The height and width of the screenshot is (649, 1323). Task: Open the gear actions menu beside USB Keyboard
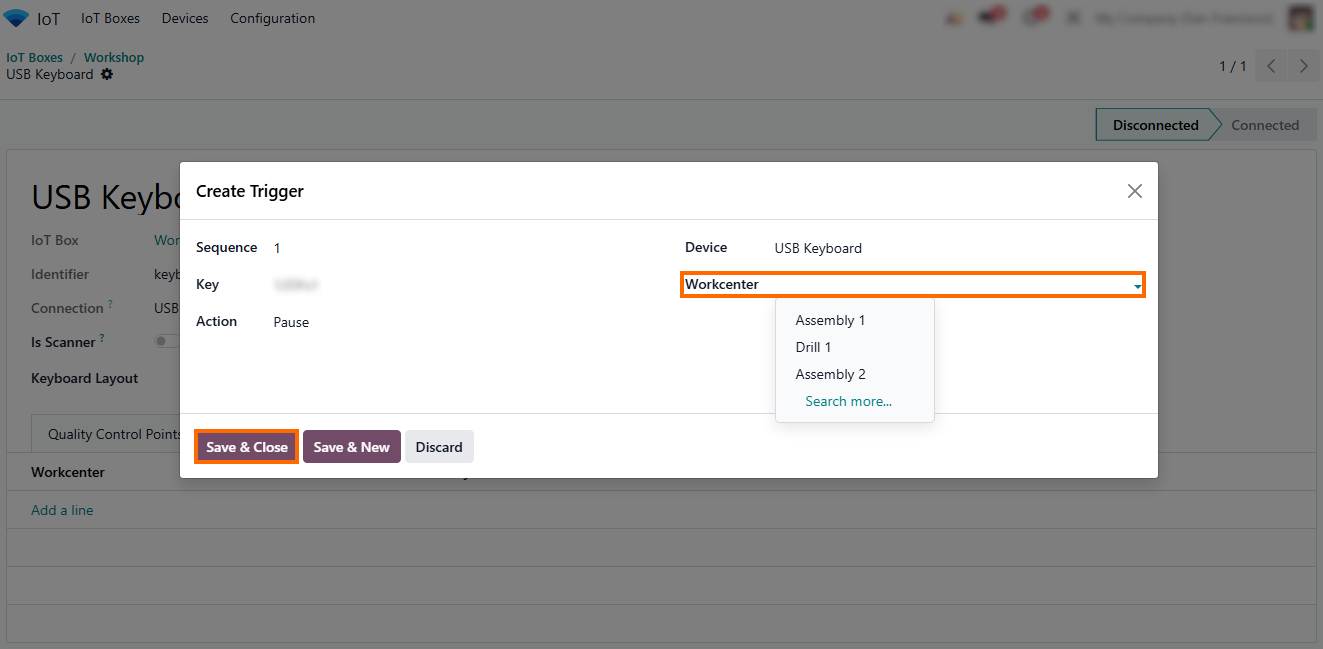107,74
